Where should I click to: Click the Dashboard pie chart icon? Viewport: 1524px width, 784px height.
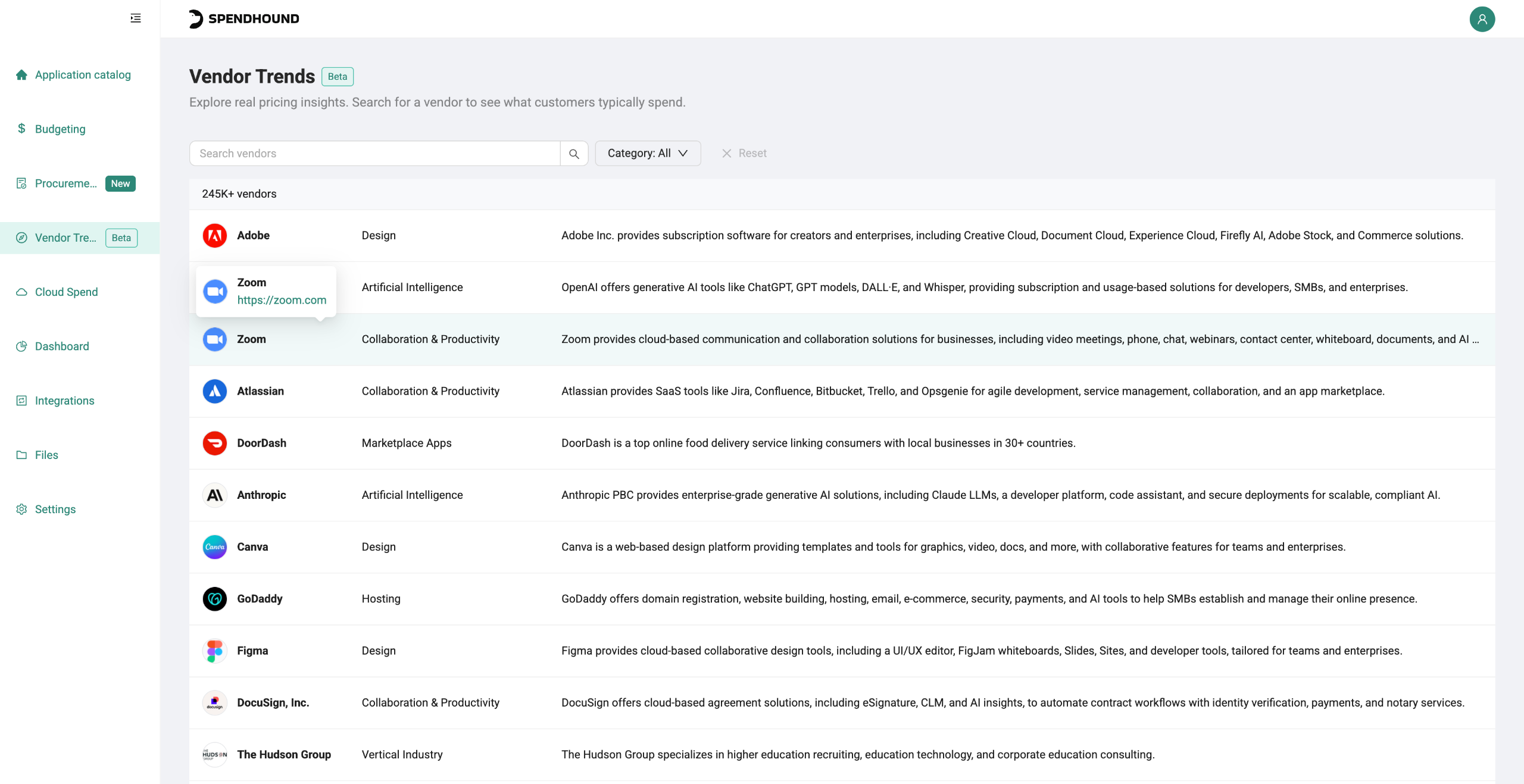click(21, 346)
